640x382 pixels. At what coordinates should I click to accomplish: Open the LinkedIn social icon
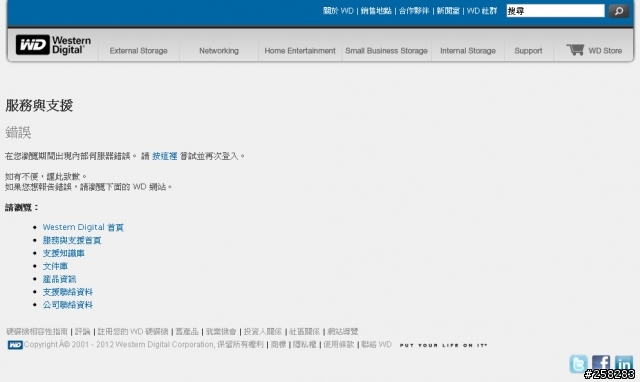pos(624,364)
